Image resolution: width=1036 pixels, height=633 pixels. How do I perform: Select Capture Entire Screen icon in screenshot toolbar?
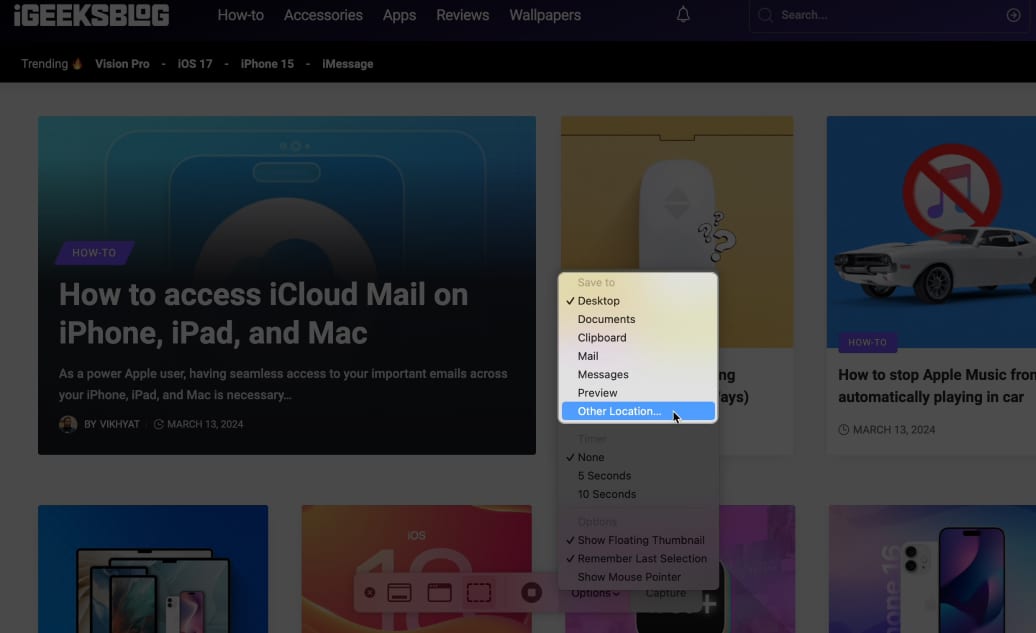pyautogui.click(x=399, y=593)
